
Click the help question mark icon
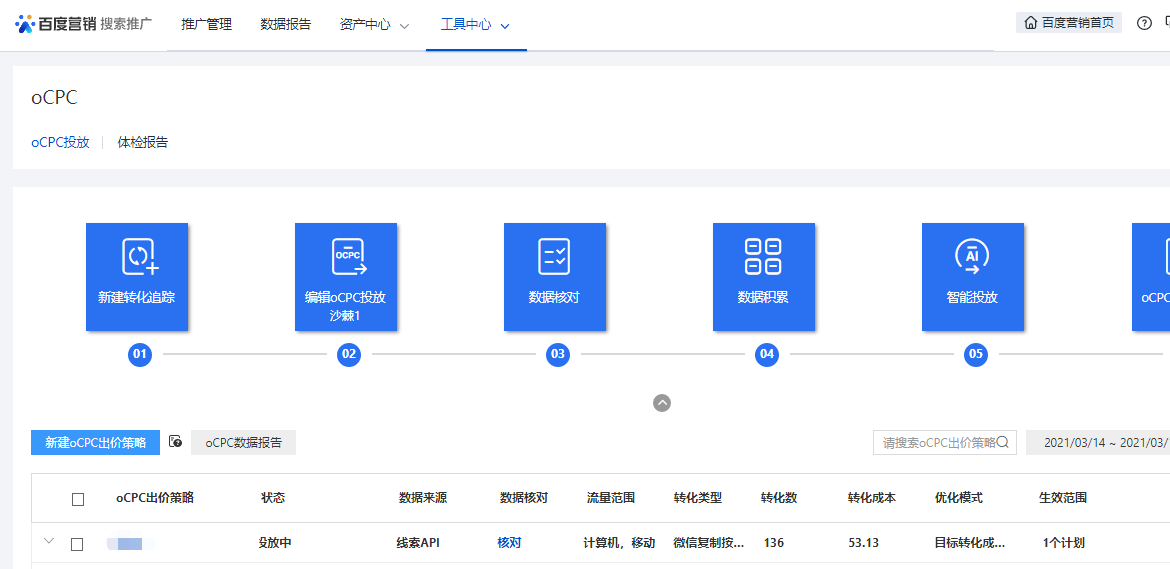point(1144,23)
